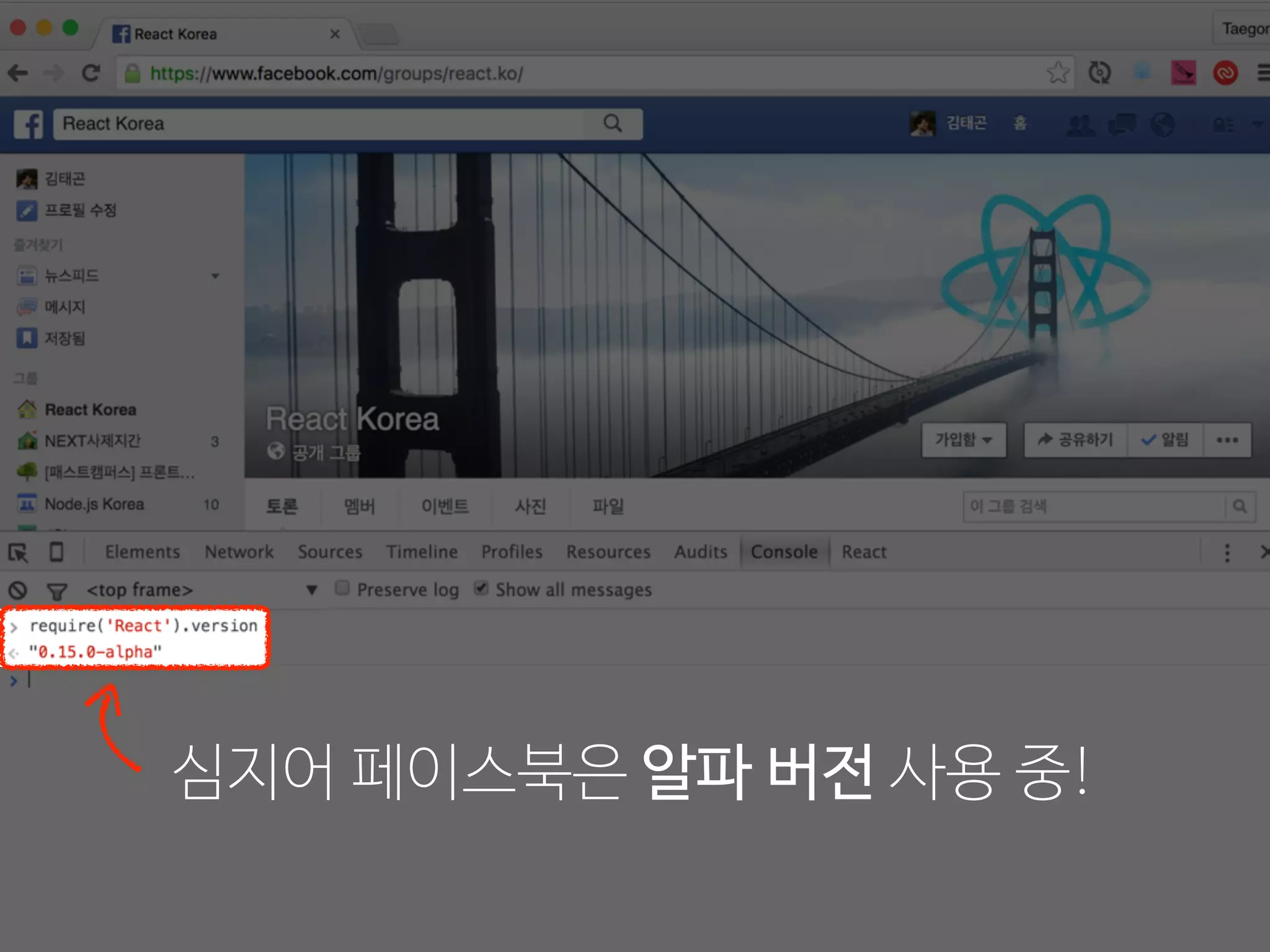Open the Audits DevTools tab
Screen dimensions: 1270x952
tap(701, 552)
